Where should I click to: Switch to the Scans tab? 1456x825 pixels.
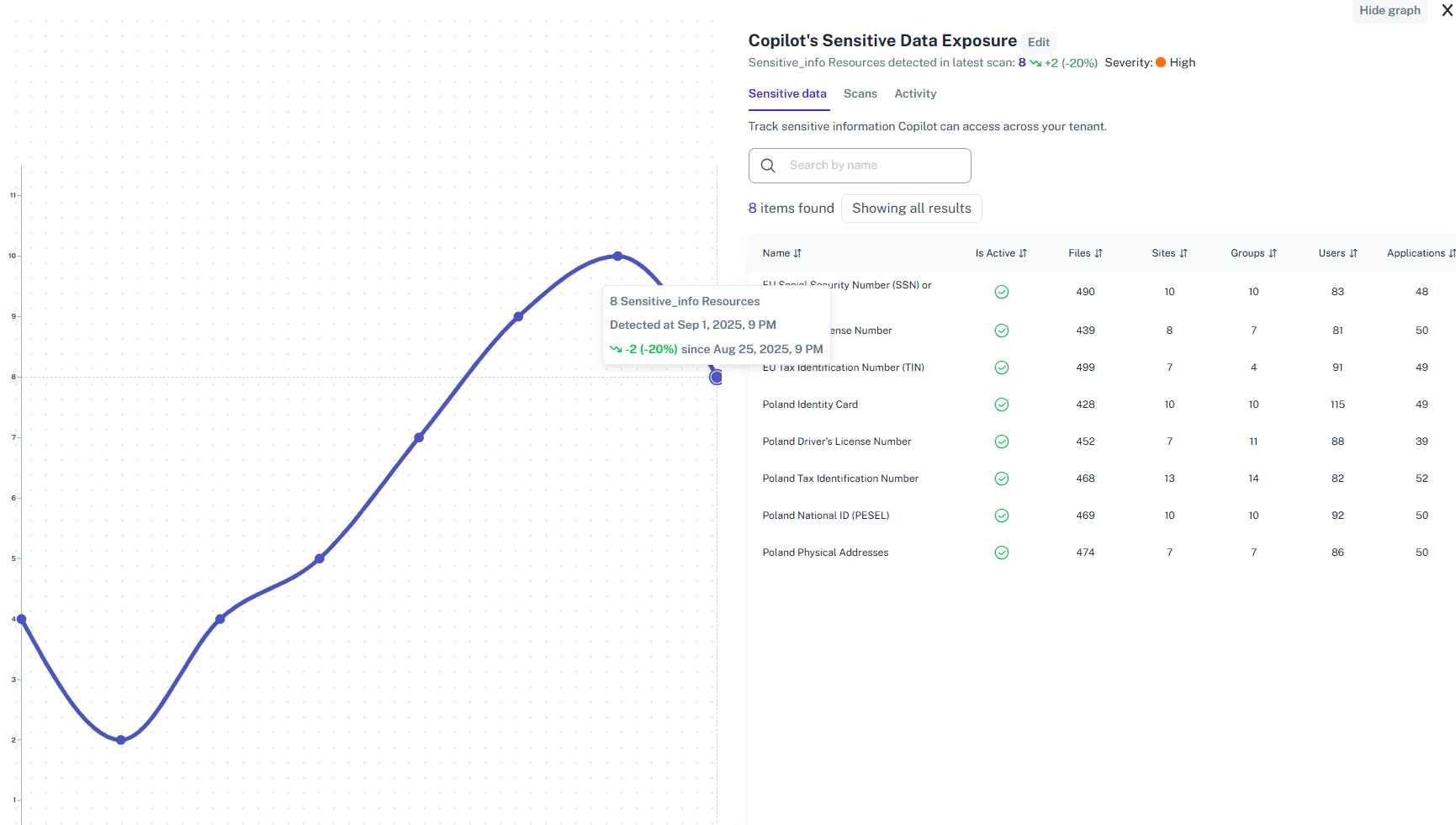click(x=860, y=93)
